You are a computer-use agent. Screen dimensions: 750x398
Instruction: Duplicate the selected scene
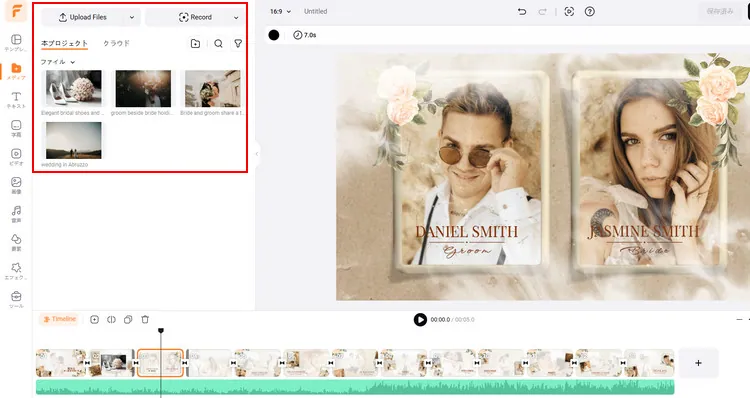point(128,319)
